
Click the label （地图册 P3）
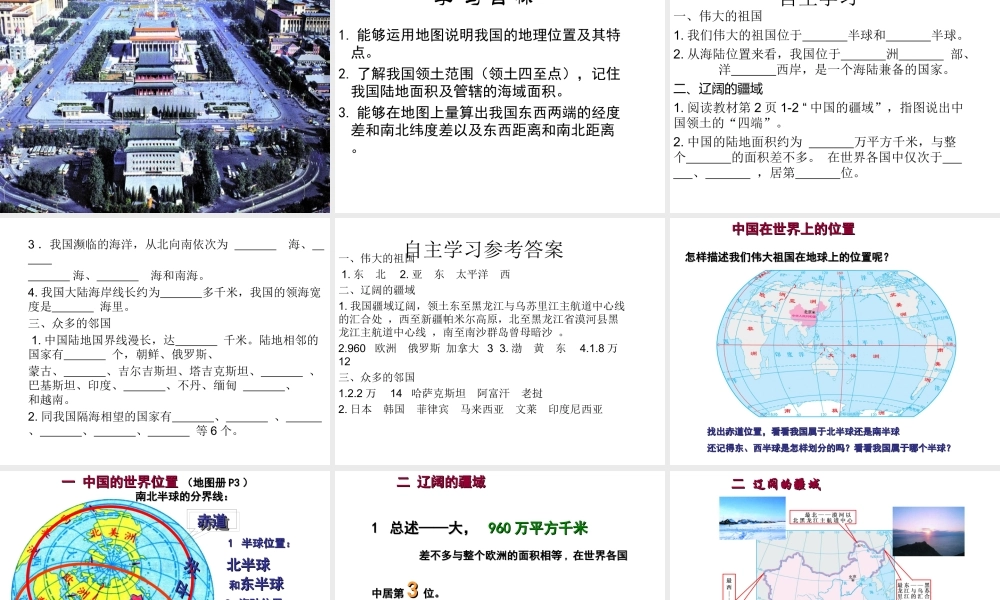click(218, 482)
